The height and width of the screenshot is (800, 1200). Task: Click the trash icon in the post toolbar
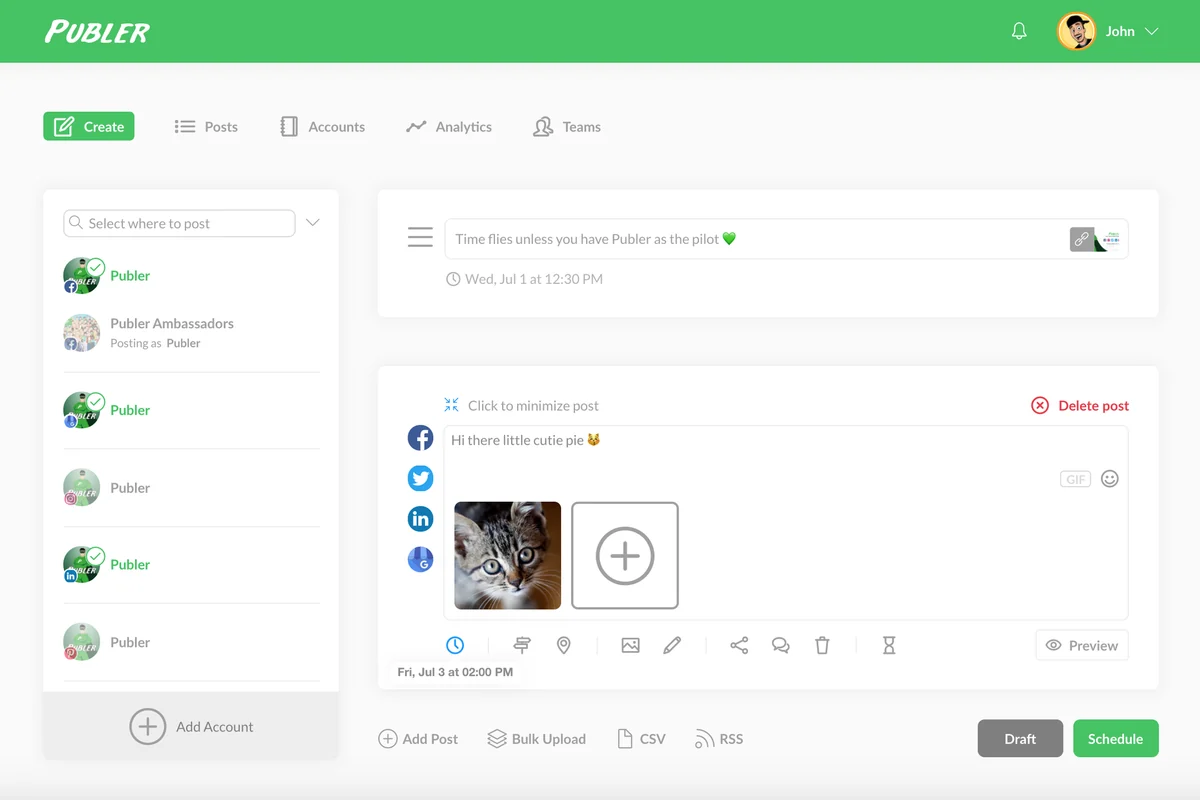pyautogui.click(x=822, y=645)
